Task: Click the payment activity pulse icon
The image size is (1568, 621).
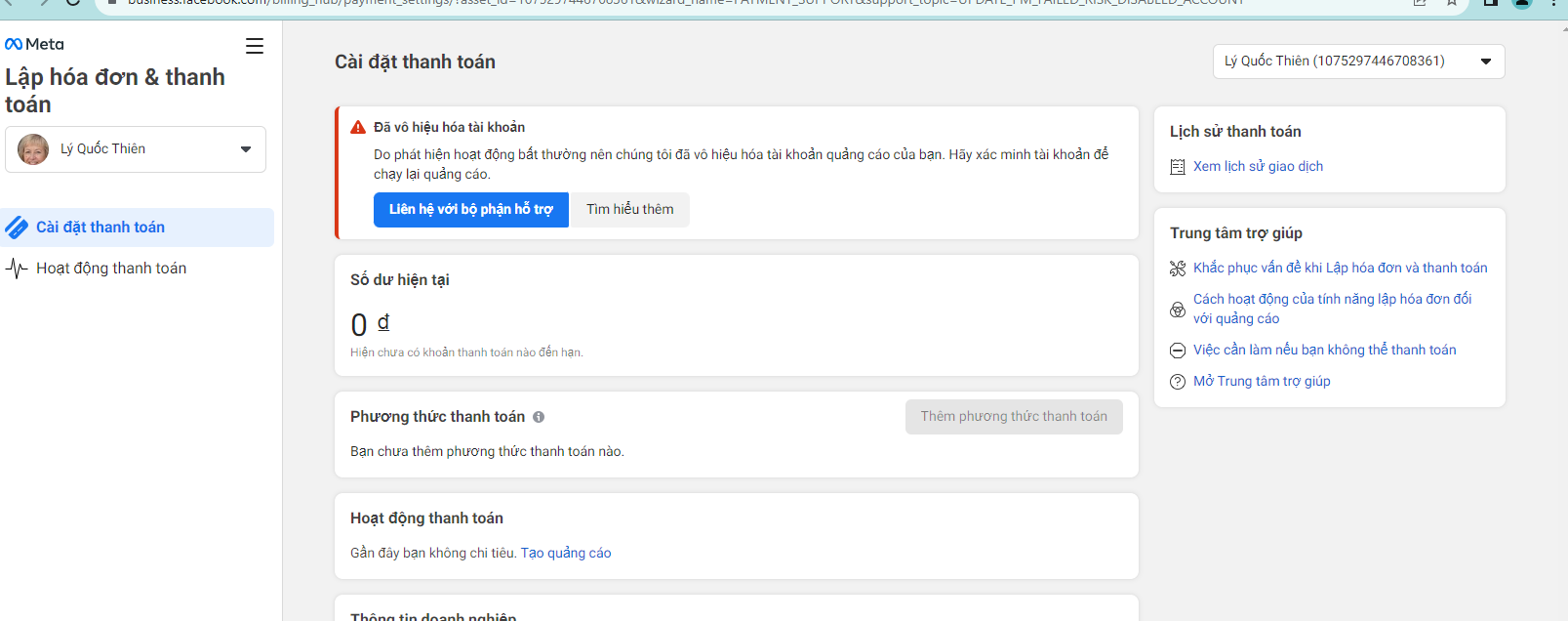Action: (x=17, y=269)
